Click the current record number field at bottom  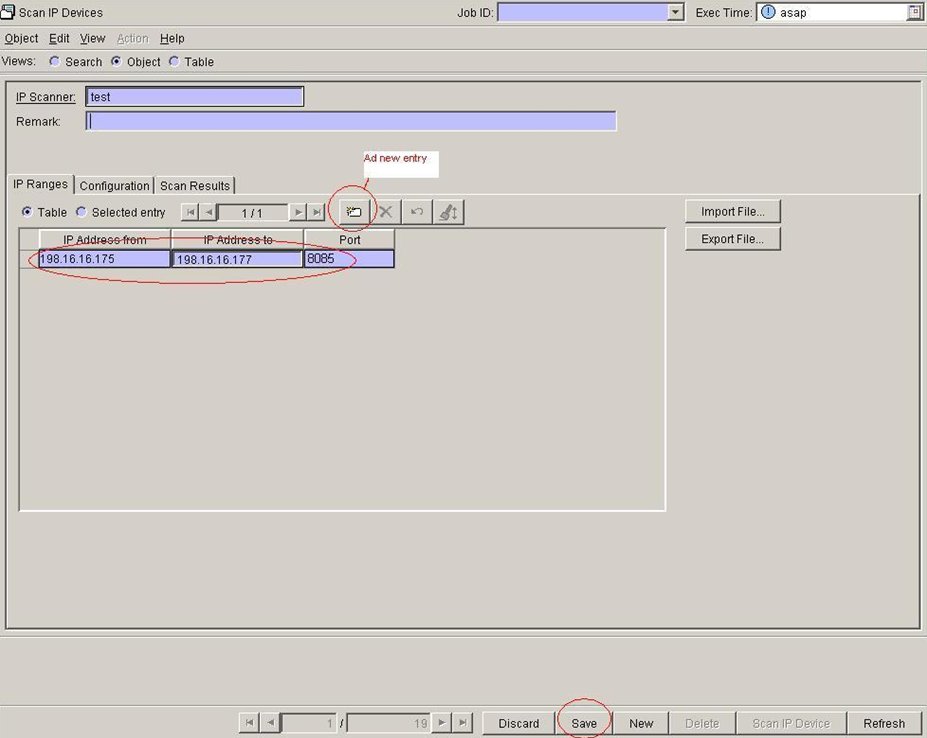tap(309, 723)
